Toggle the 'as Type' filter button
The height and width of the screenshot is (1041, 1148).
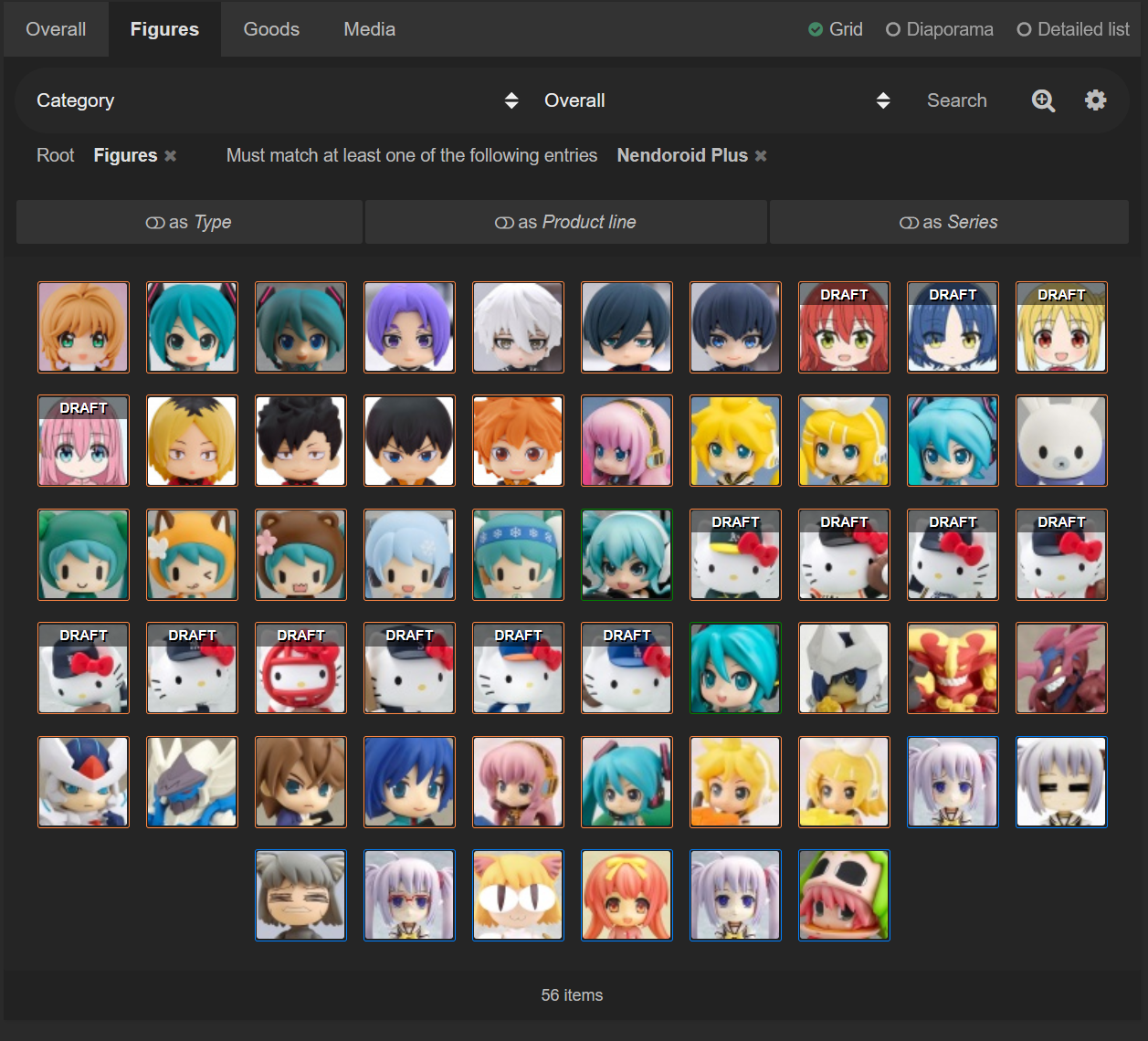click(189, 222)
